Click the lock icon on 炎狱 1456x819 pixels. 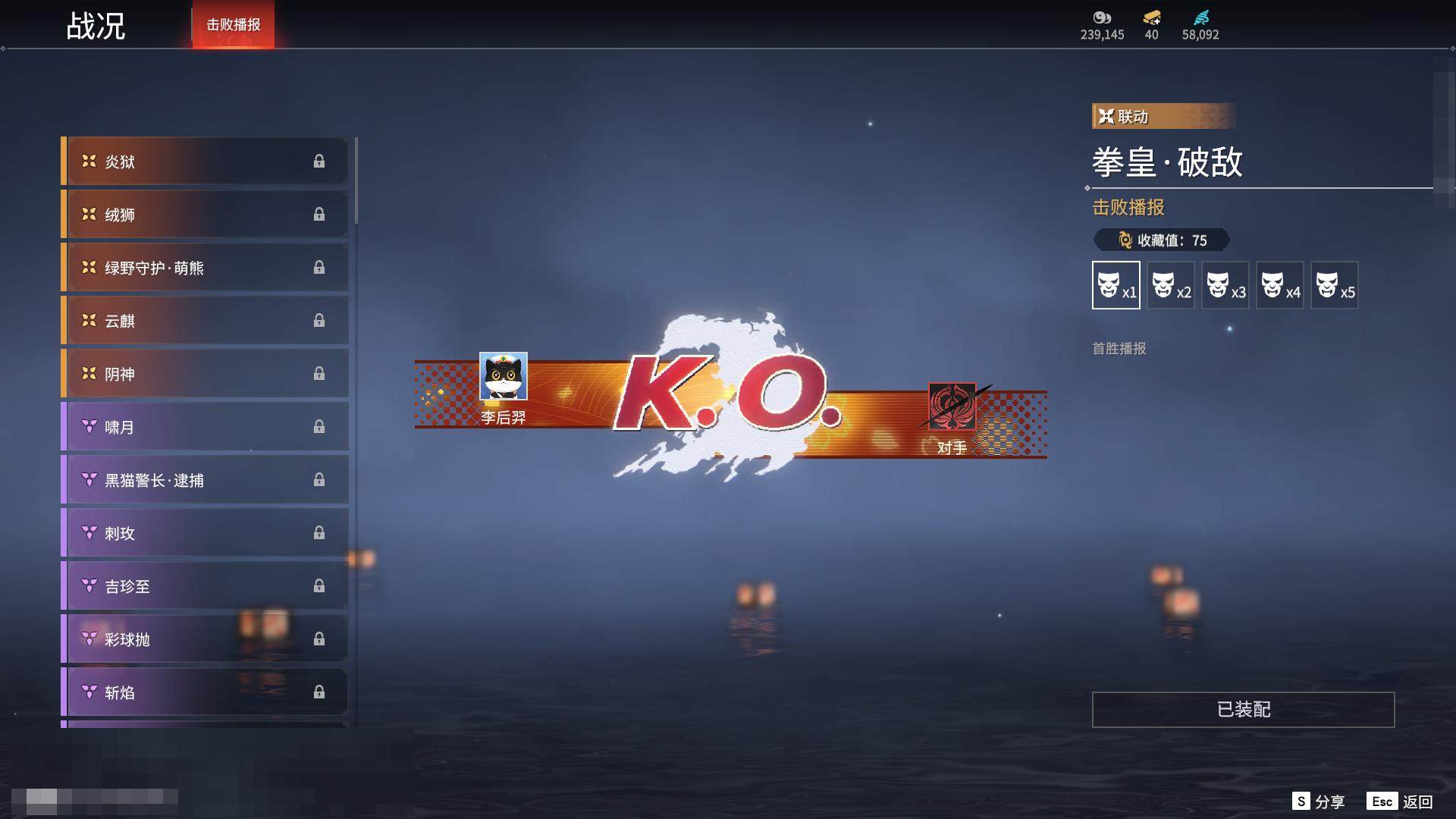click(319, 161)
